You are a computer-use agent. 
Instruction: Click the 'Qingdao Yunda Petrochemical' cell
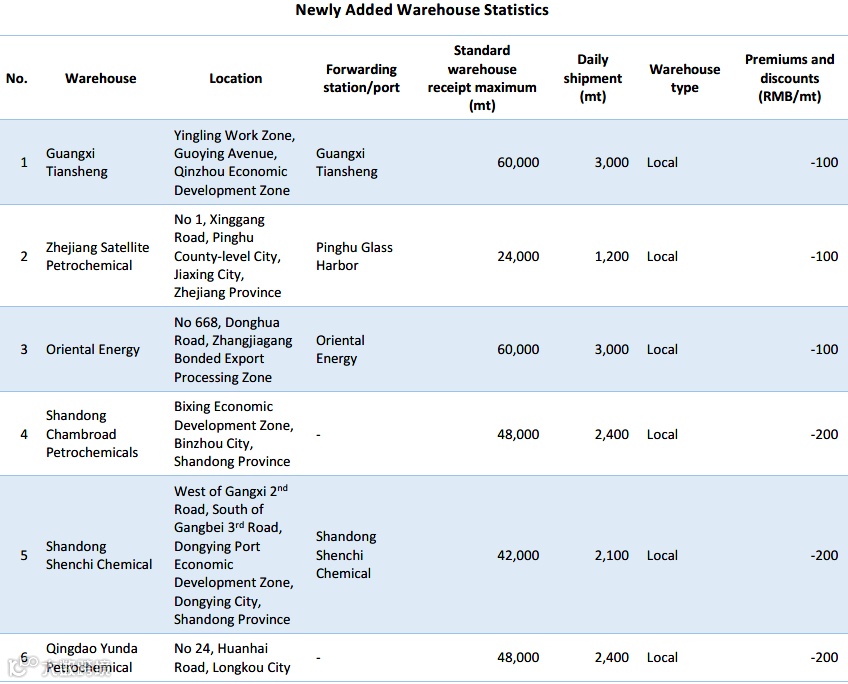91,658
